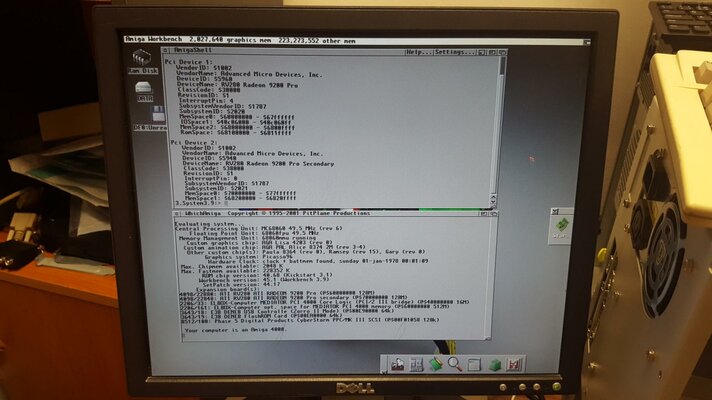
Task: Click the green cube dock icon
Action: pos(494,364)
